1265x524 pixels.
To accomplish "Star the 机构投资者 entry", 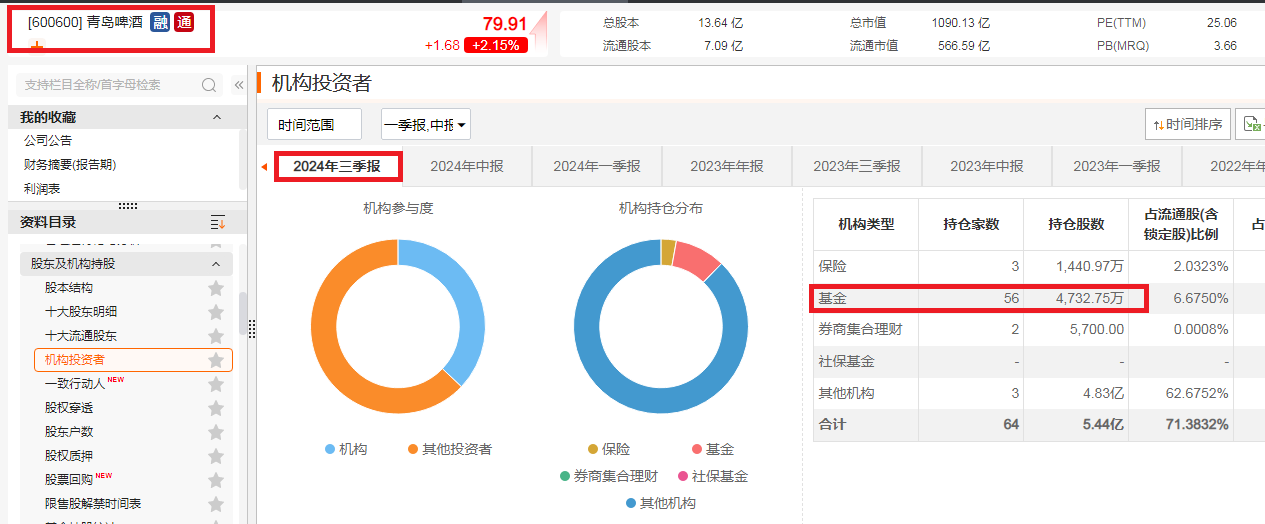I will 216,360.
